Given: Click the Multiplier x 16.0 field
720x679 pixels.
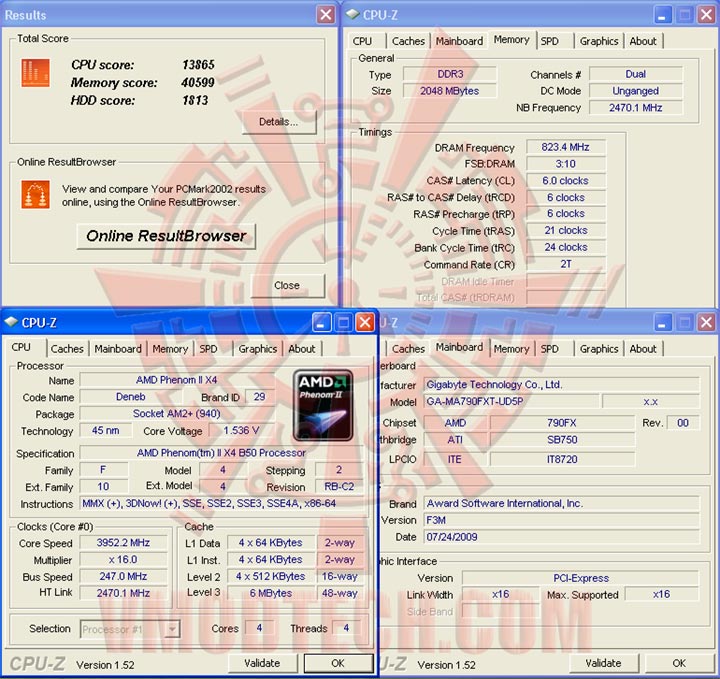Looking at the screenshot, I should [123, 560].
